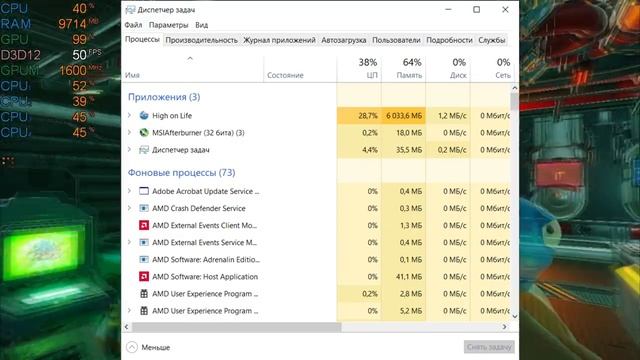Click the Меньше collapse arrow icon
Screen dimensions: 640x360
pos(132,347)
